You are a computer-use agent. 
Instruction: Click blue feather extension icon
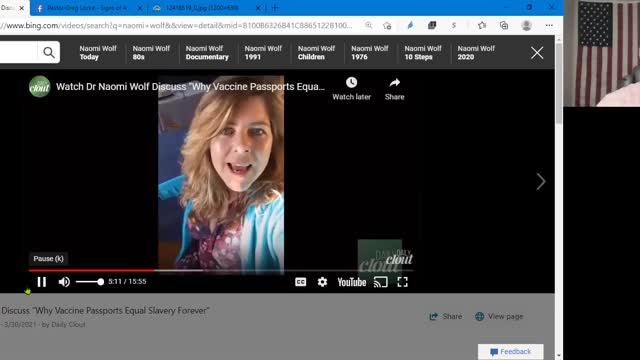point(410,25)
